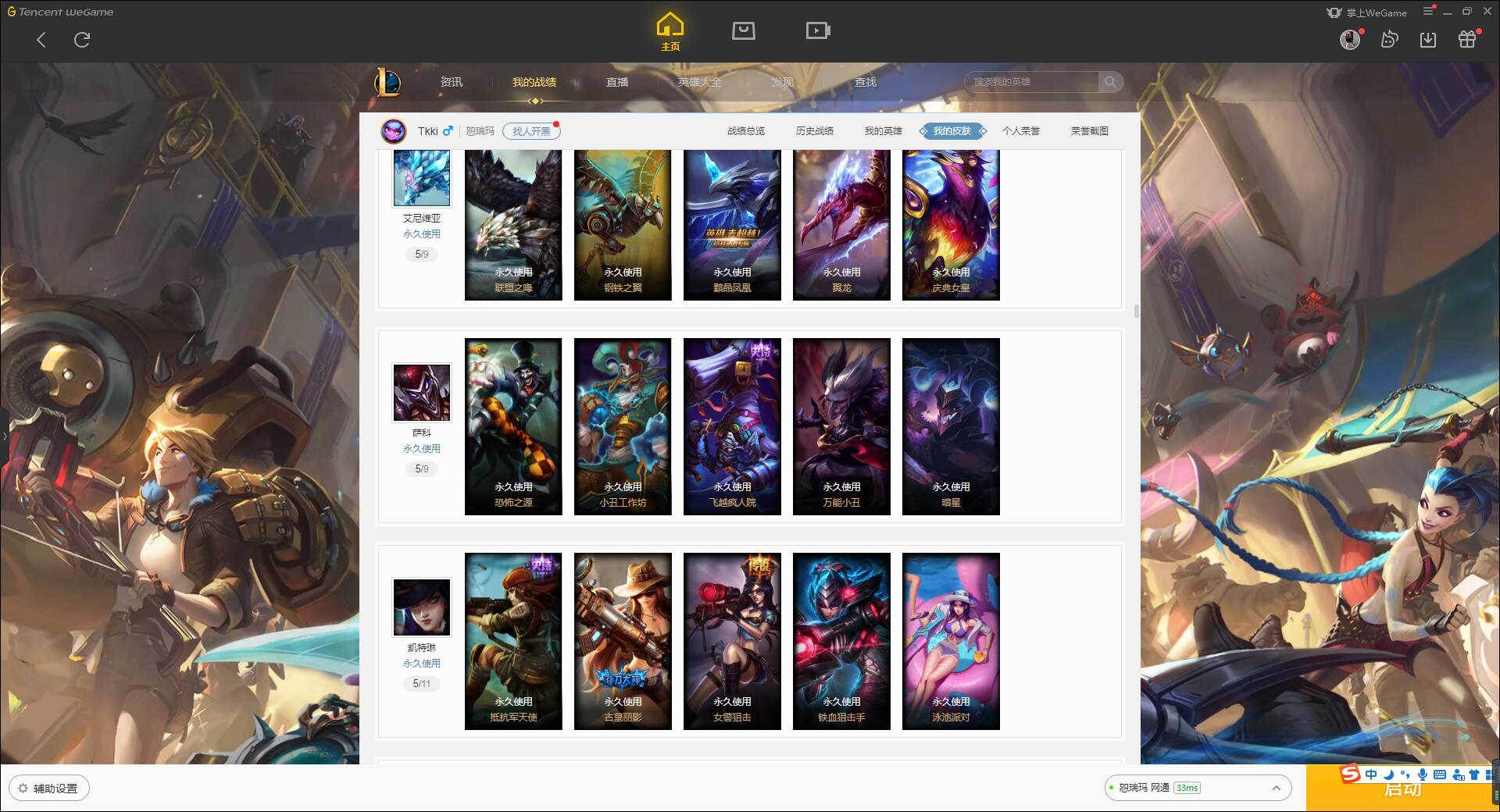Click the magnifier search button
The height and width of the screenshot is (812, 1500).
[1110, 82]
